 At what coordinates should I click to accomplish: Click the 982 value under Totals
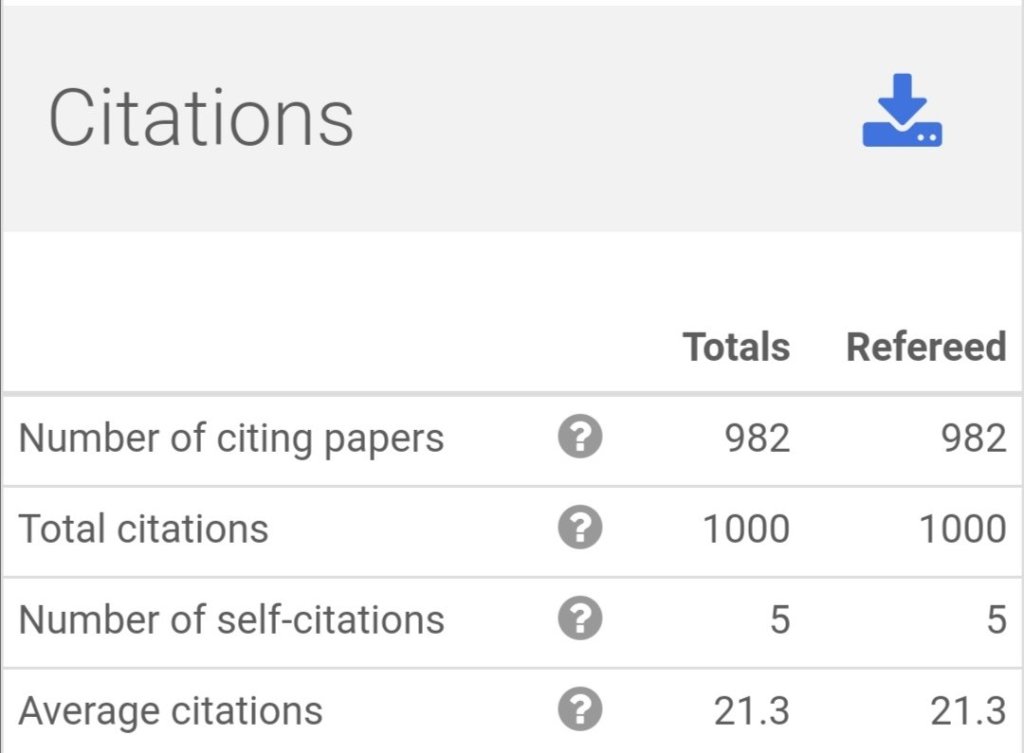click(x=757, y=438)
